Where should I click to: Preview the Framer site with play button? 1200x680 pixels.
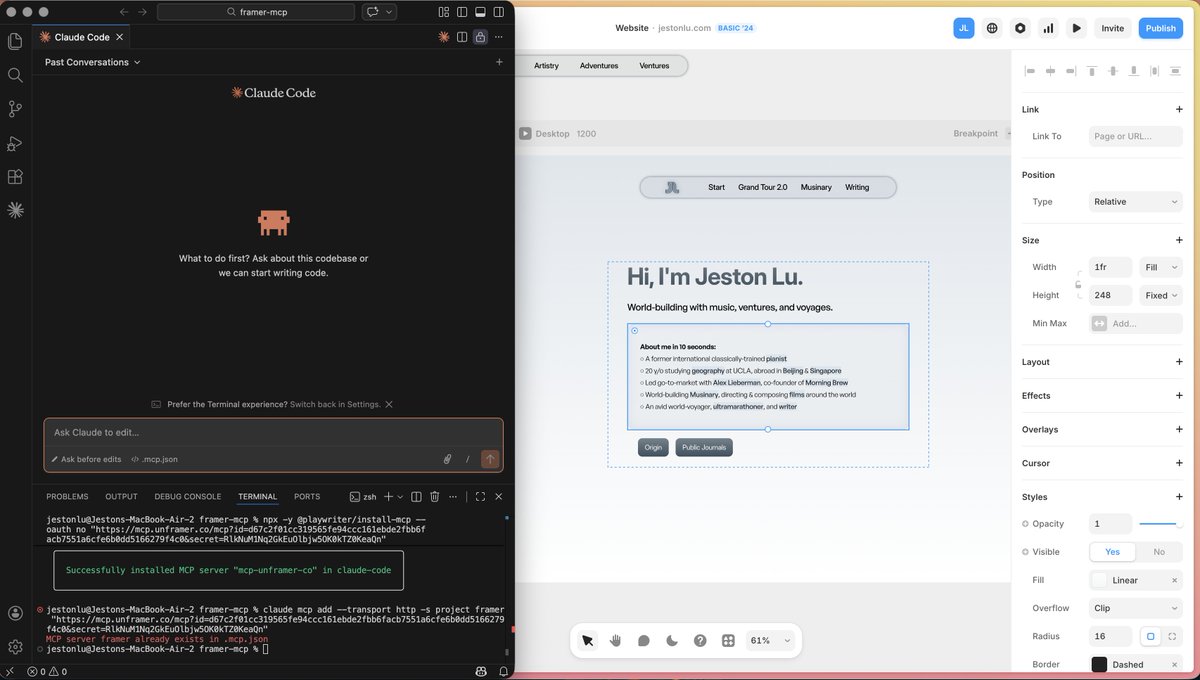(1076, 28)
